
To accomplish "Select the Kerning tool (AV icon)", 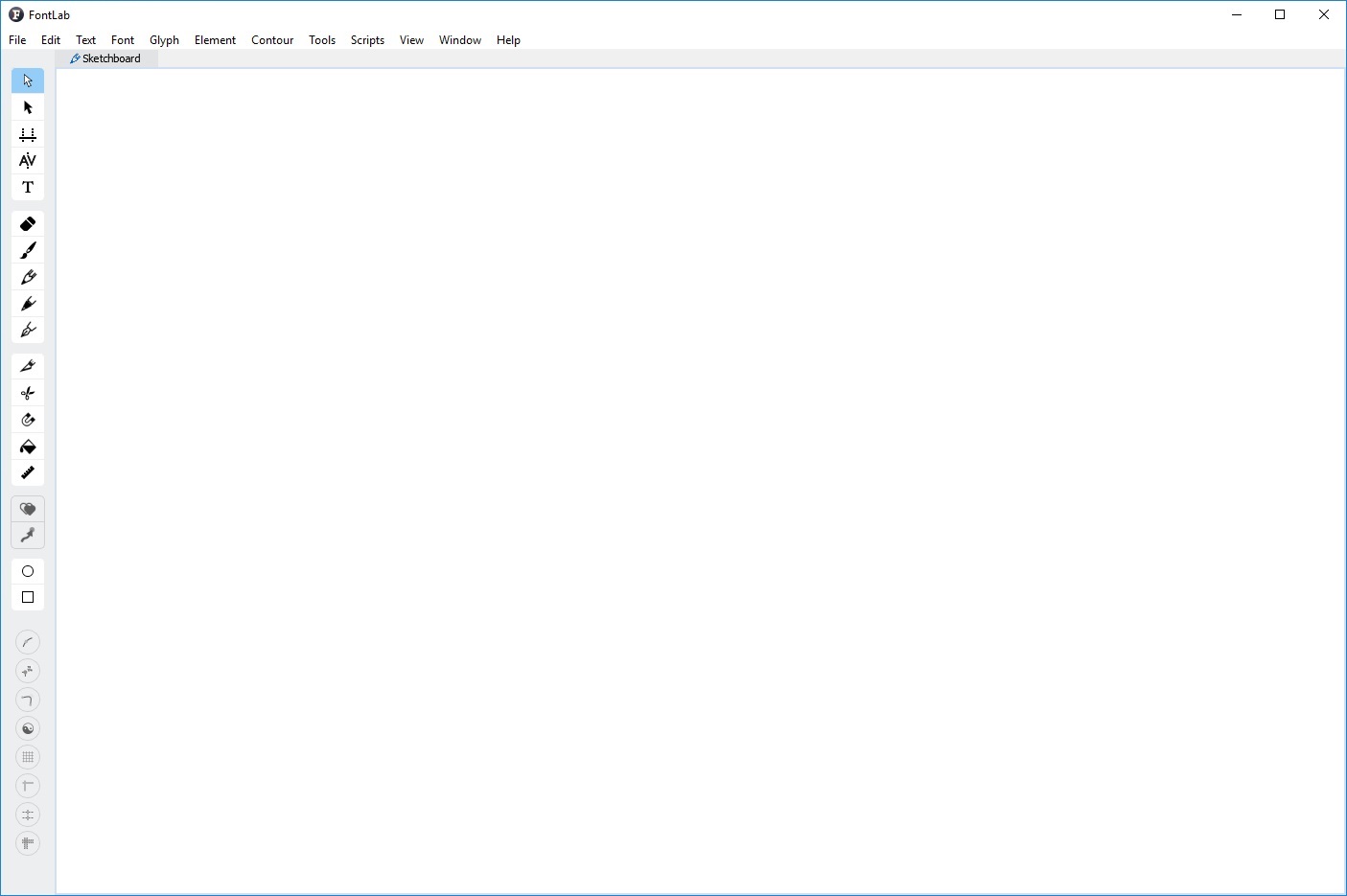I will (28, 161).
